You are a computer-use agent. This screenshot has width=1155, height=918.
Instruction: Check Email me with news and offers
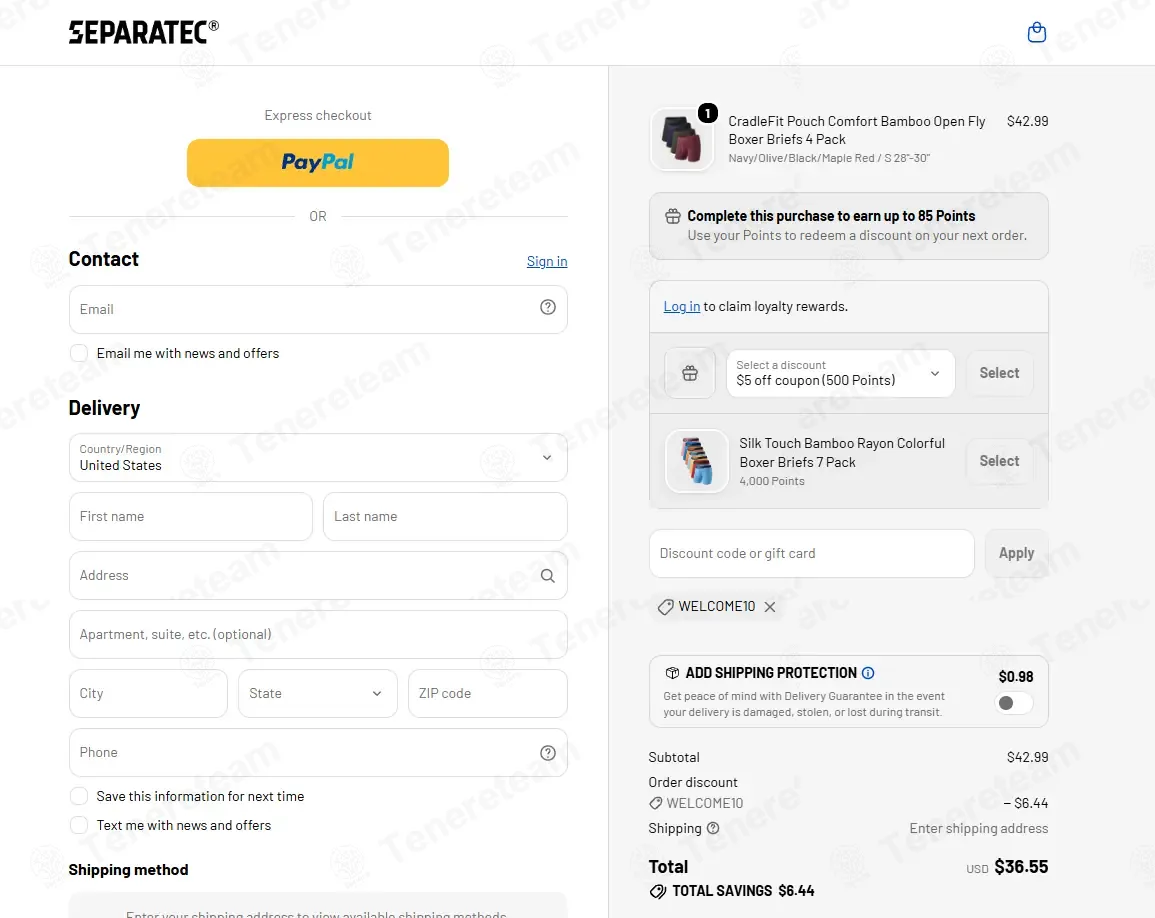[x=79, y=353]
